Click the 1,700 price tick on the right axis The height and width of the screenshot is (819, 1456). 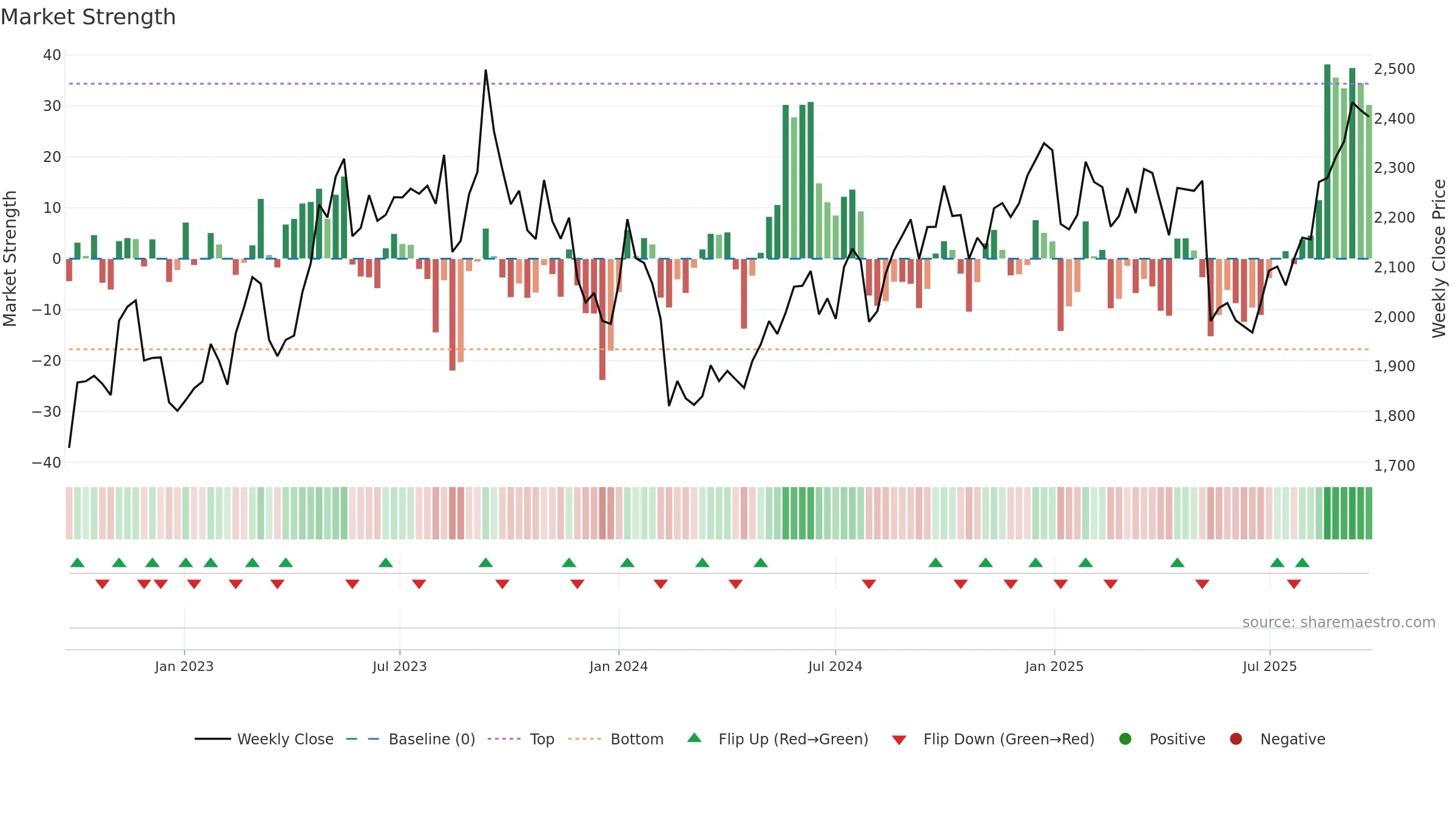[x=1395, y=466]
